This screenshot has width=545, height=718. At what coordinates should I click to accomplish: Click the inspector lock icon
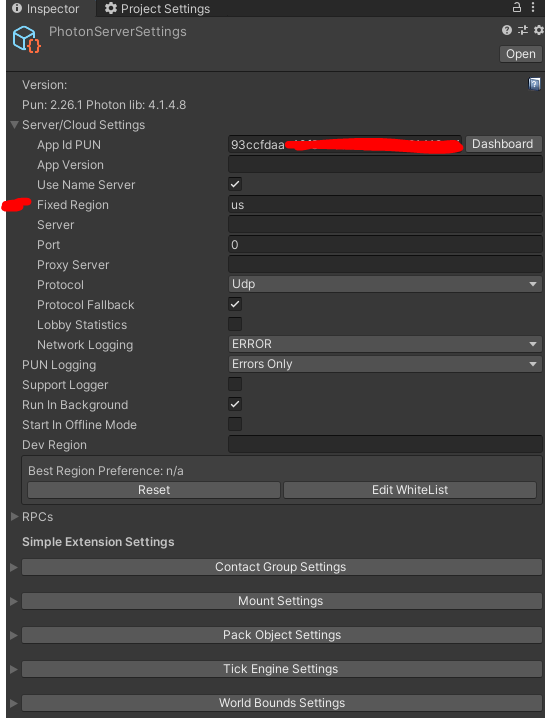(x=517, y=7)
